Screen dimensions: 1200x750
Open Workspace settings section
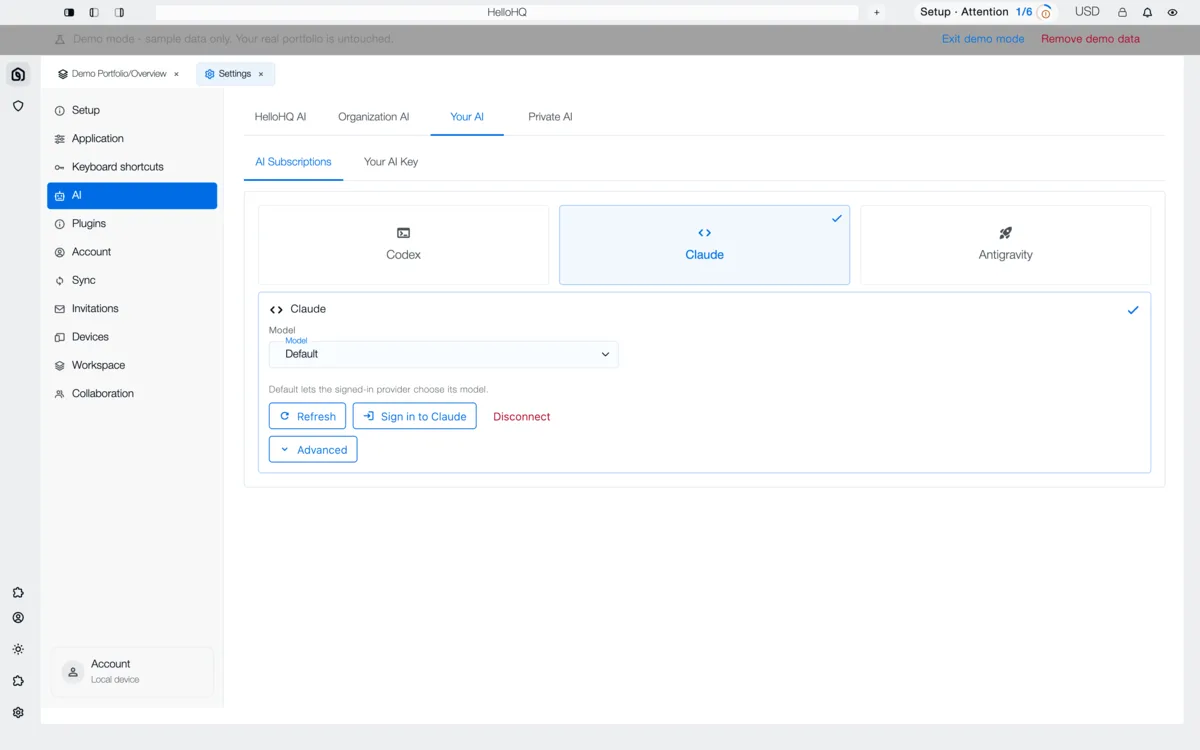tap(132, 365)
